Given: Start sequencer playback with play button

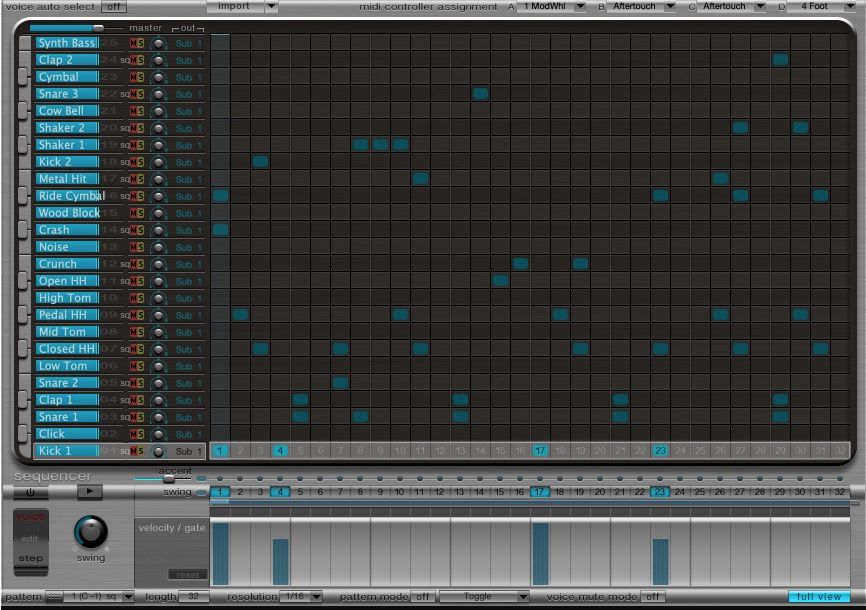Looking at the screenshot, I should pos(89,492).
